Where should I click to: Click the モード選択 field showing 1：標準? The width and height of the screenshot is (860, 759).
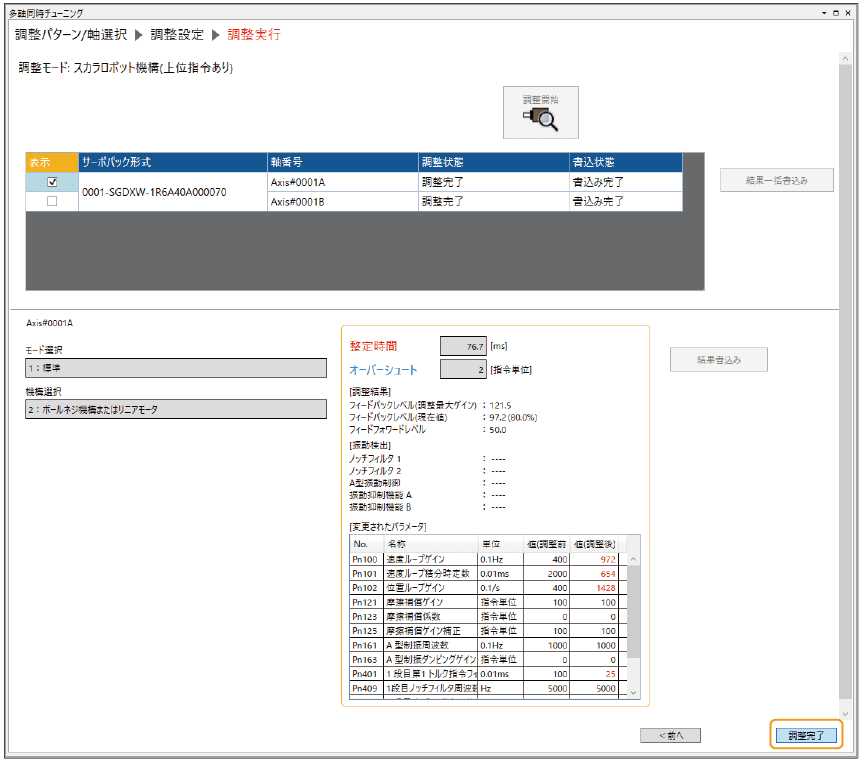(176, 367)
